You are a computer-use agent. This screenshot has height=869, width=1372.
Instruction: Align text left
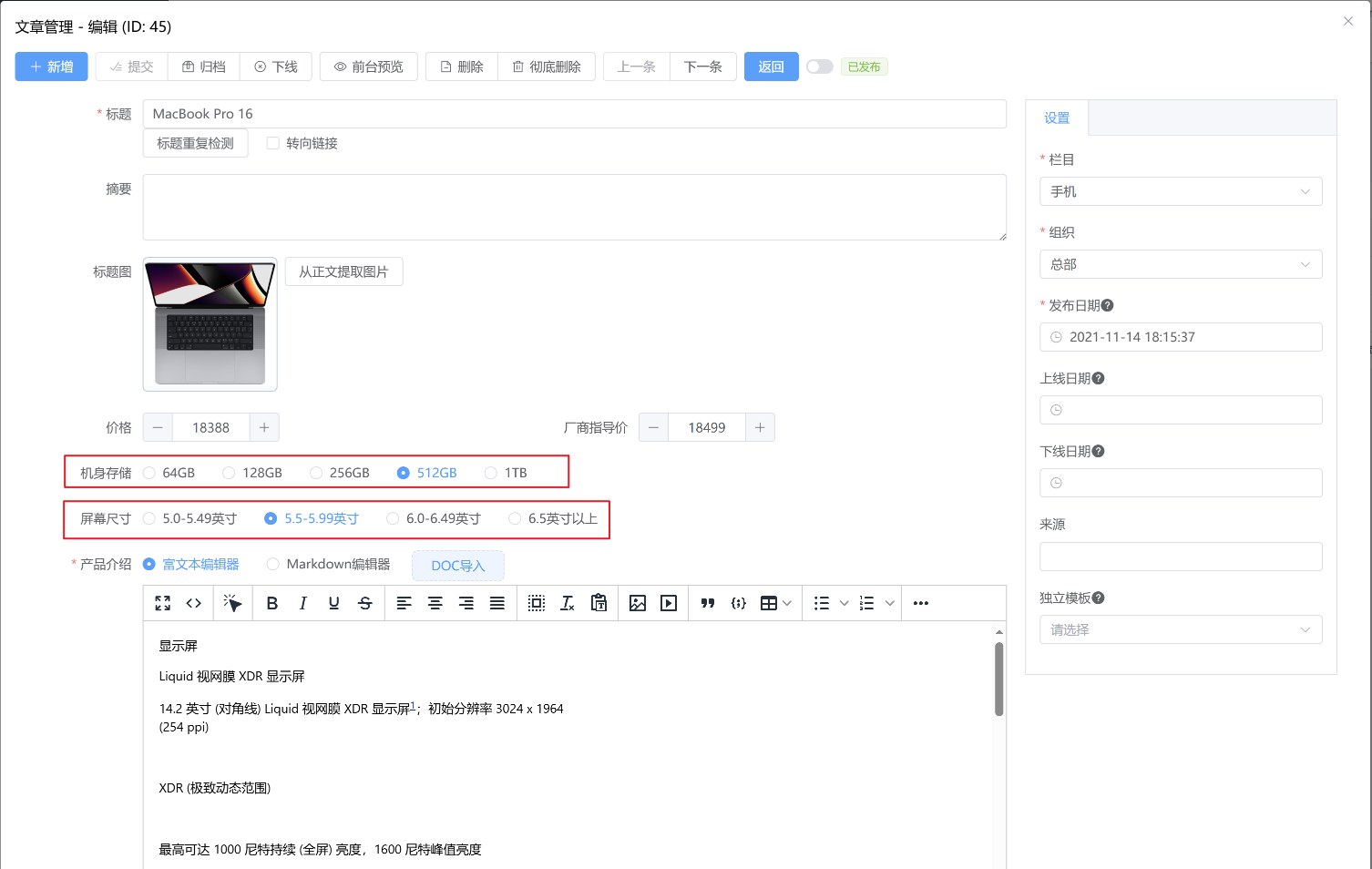pos(404,603)
